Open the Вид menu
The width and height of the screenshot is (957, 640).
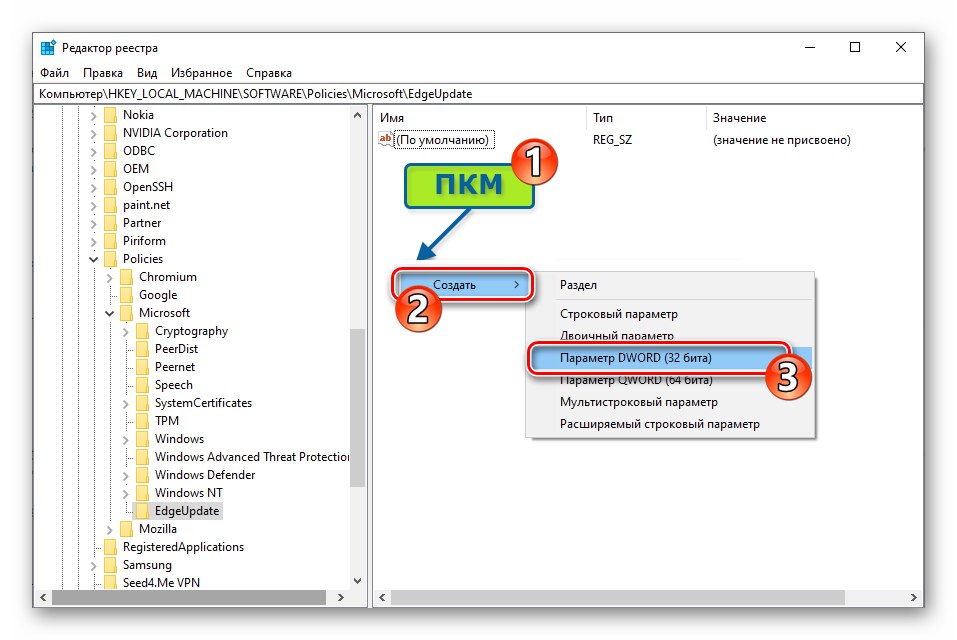click(x=146, y=73)
